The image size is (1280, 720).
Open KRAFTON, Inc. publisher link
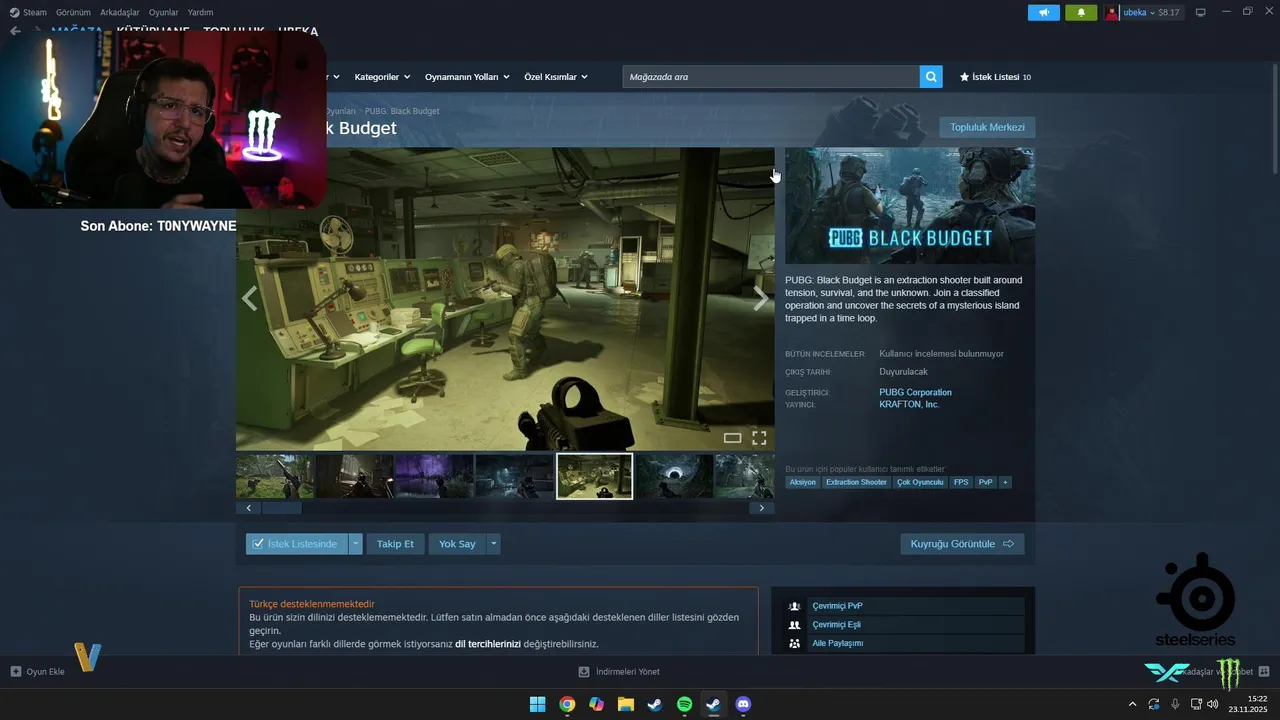(x=909, y=404)
